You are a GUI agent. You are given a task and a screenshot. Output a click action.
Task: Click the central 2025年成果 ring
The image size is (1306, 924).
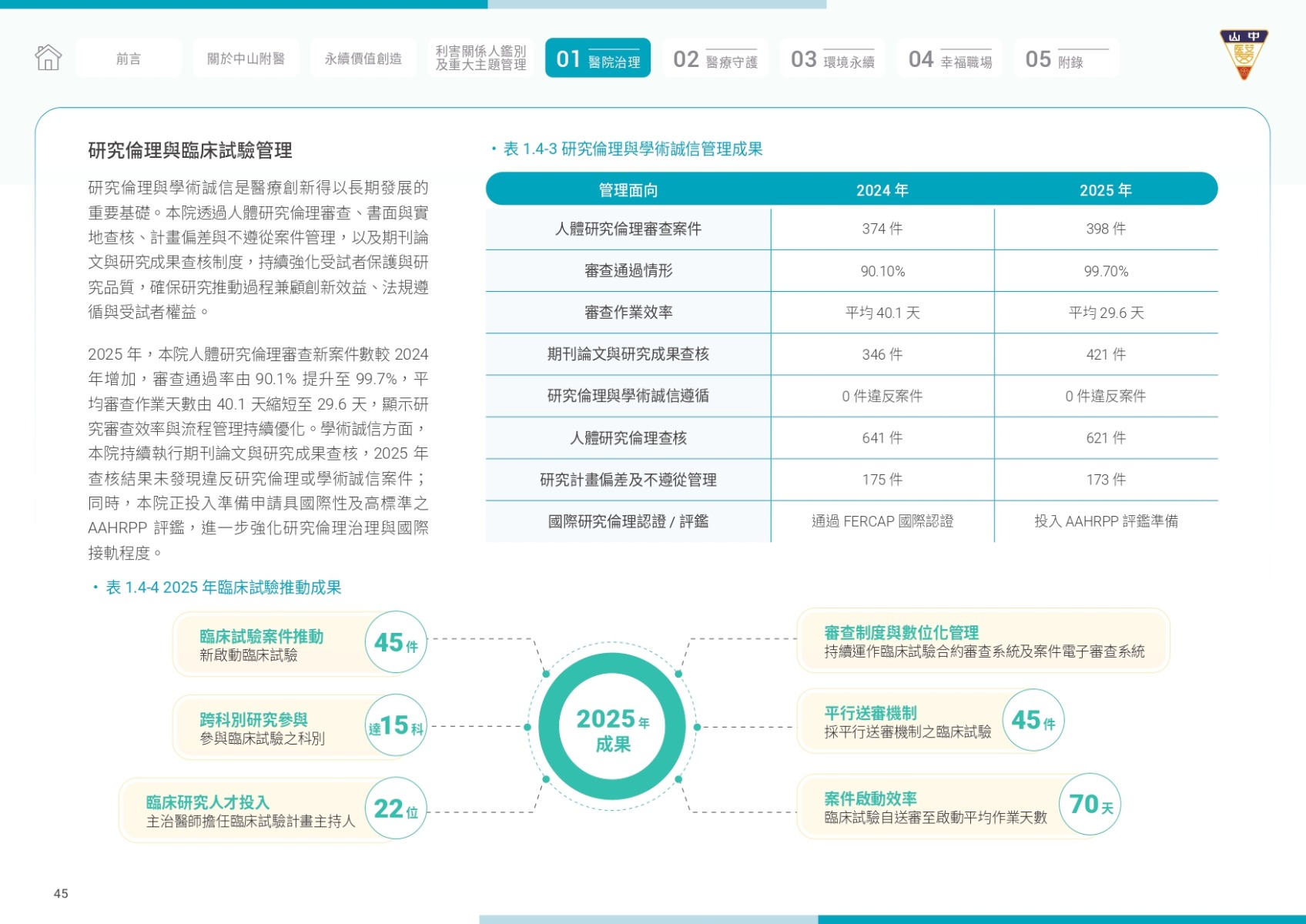click(x=612, y=727)
